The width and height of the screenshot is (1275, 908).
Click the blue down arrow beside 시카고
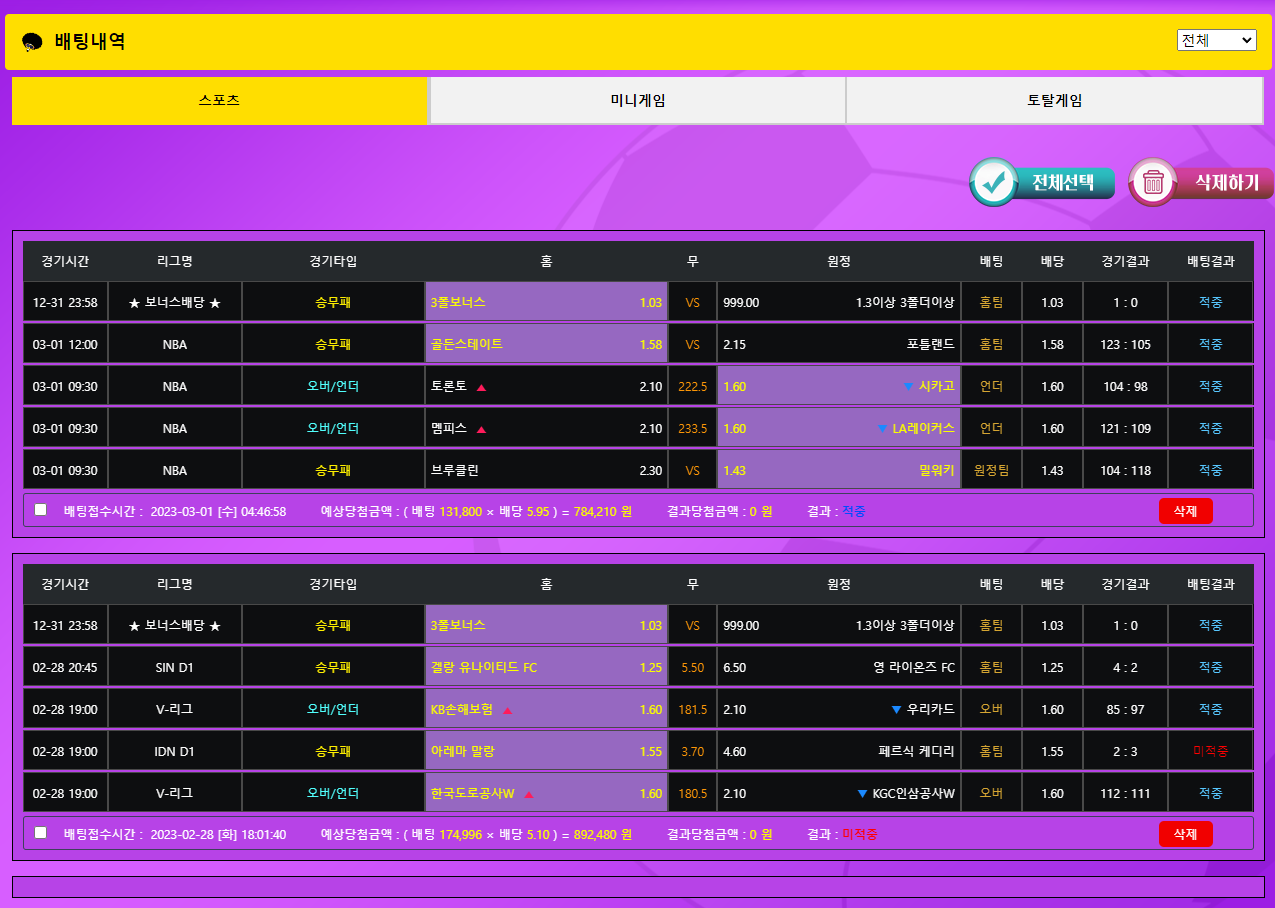click(x=908, y=387)
